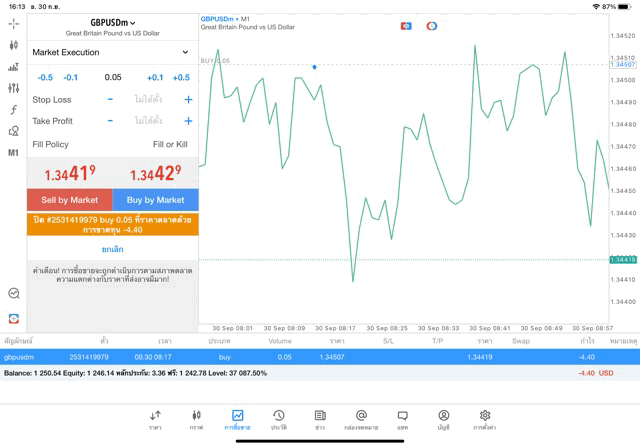Screen dimensions: 640x447
Task: Open the indicators function icon
Action: pyautogui.click(x=13, y=110)
